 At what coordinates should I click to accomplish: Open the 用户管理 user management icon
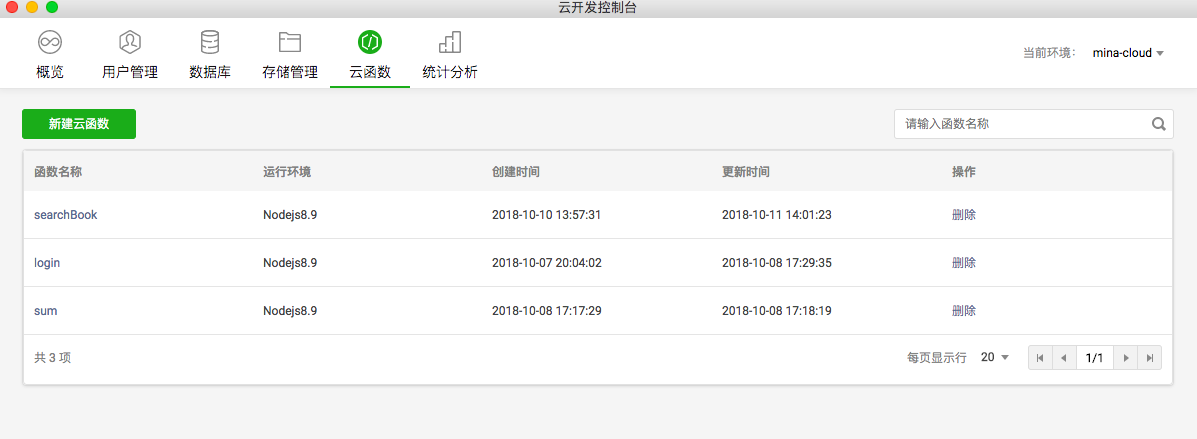(130, 43)
